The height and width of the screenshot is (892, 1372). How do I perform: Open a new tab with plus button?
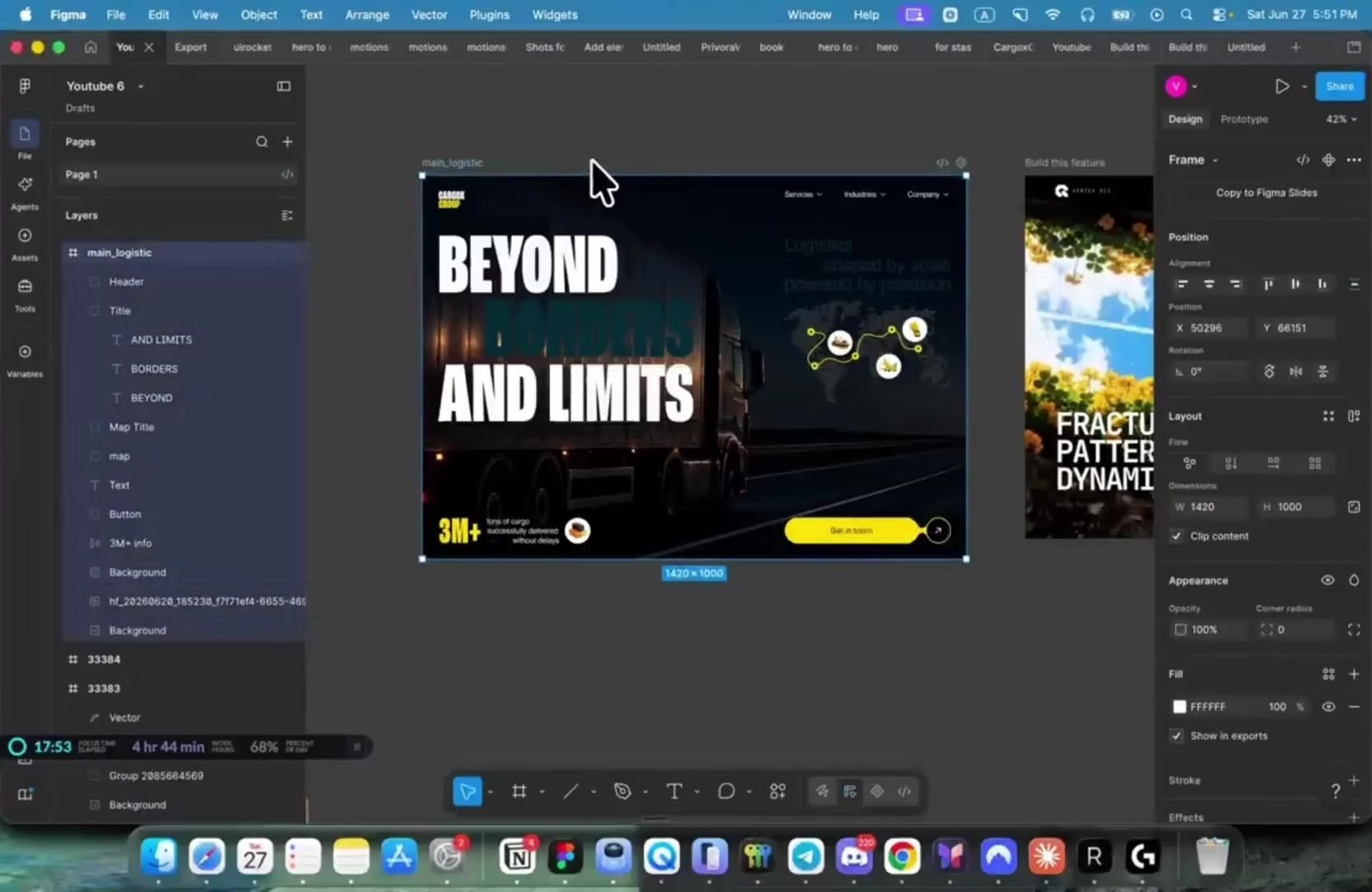1295,47
